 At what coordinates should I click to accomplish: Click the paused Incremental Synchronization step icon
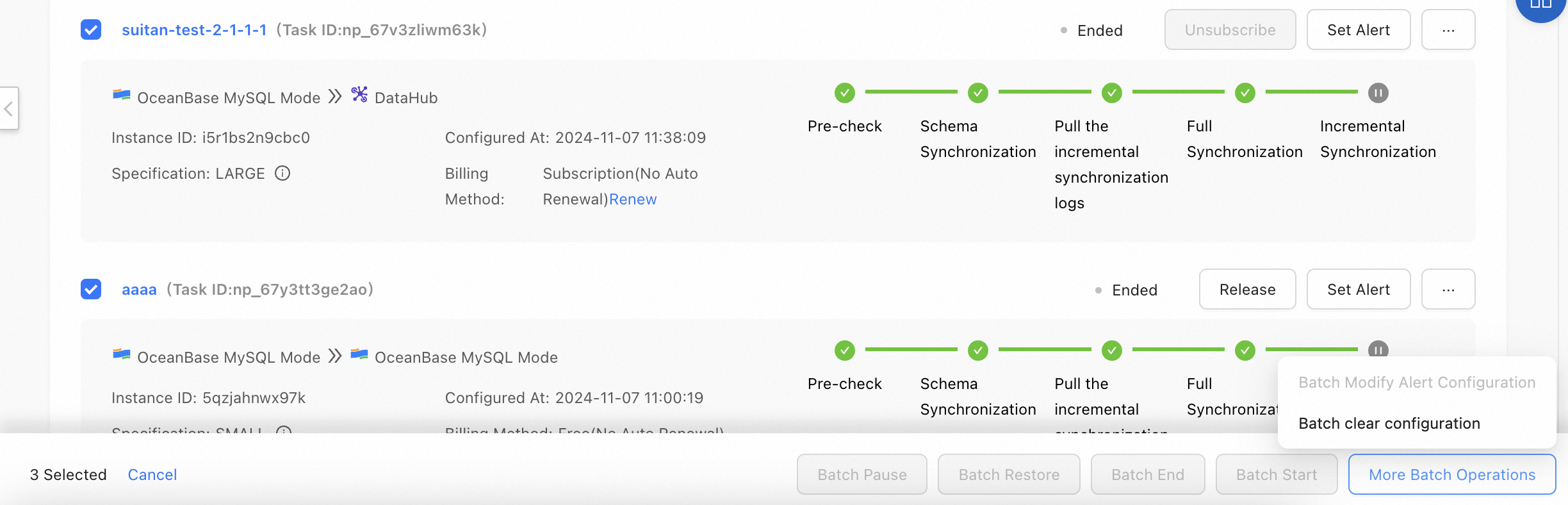[1378, 93]
